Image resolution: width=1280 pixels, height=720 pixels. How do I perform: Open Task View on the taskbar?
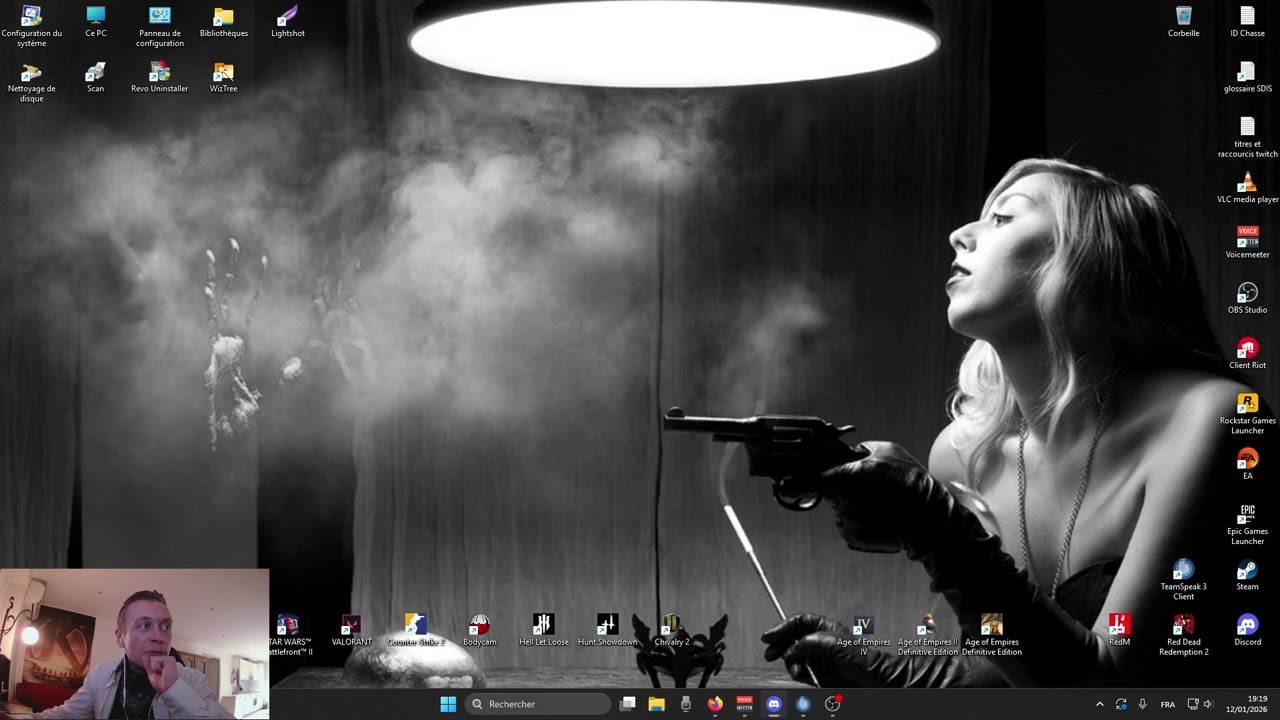coord(628,704)
